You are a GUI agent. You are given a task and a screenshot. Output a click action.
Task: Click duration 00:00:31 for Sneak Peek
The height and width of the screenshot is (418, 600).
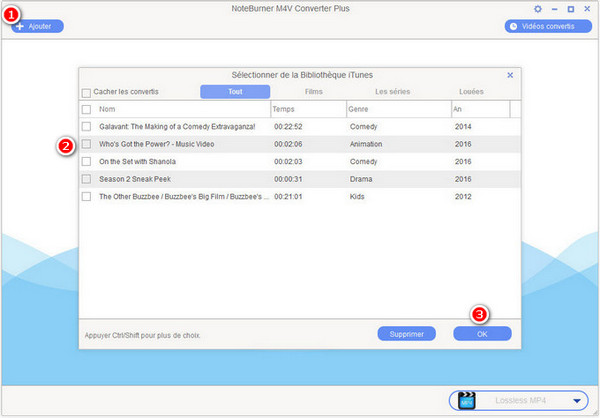tap(288, 179)
